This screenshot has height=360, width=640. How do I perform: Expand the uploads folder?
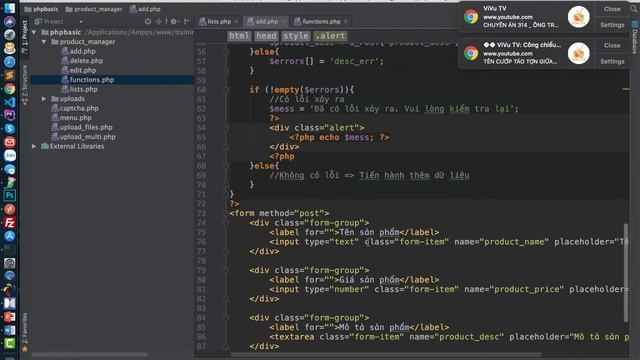click(44, 99)
